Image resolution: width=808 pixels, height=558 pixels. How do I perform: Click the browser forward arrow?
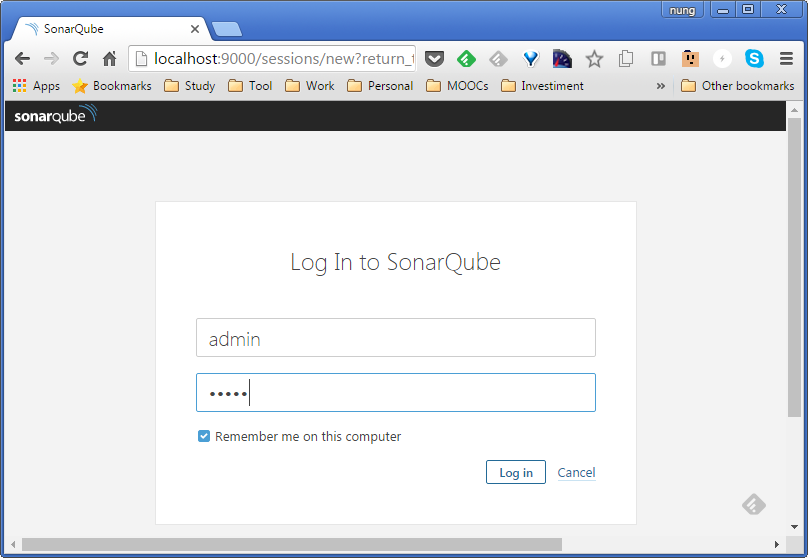click(x=51, y=59)
